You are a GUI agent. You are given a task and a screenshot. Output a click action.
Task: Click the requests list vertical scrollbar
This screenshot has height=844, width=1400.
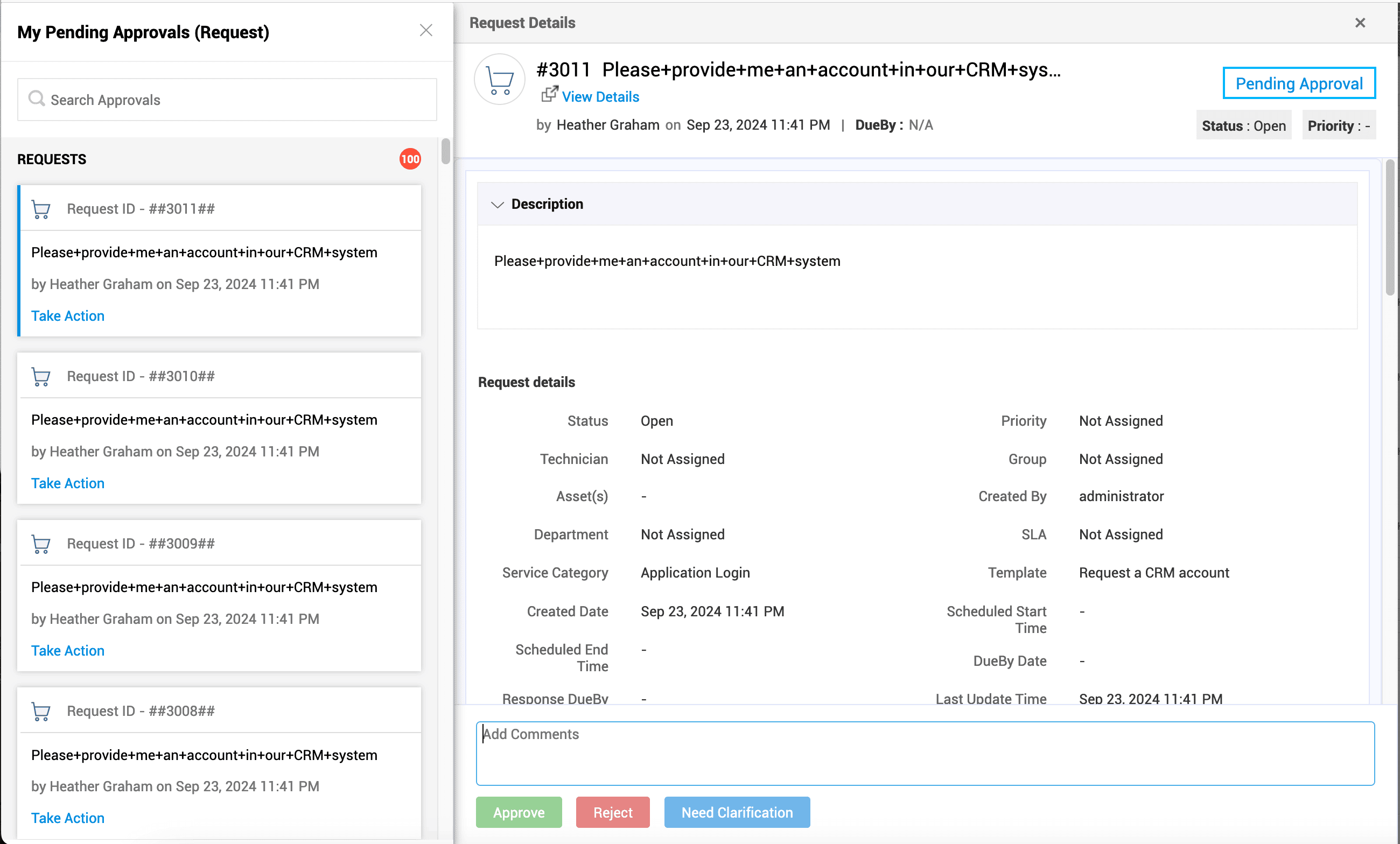pos(445,151)
